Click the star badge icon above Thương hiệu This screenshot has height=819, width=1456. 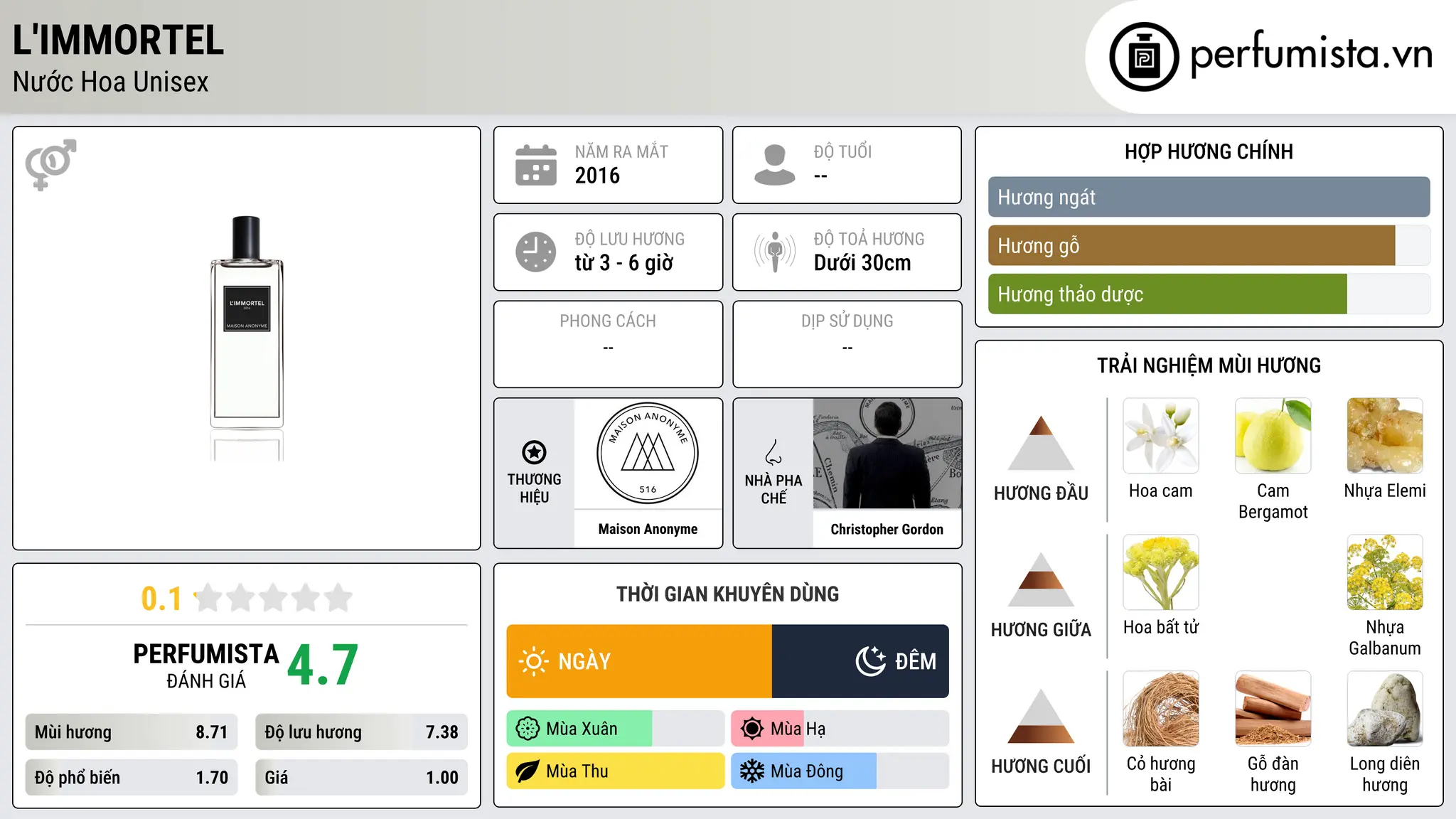pos(534,452)
